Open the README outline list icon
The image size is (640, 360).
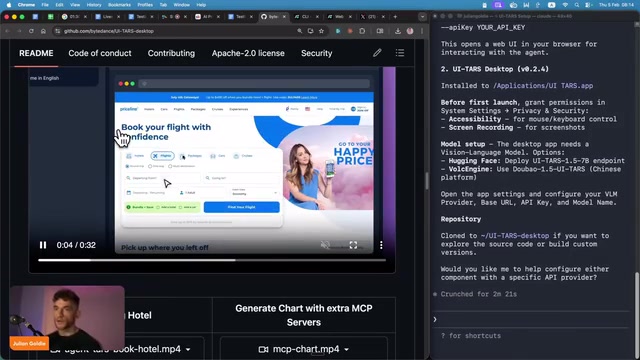coord(400,53)
